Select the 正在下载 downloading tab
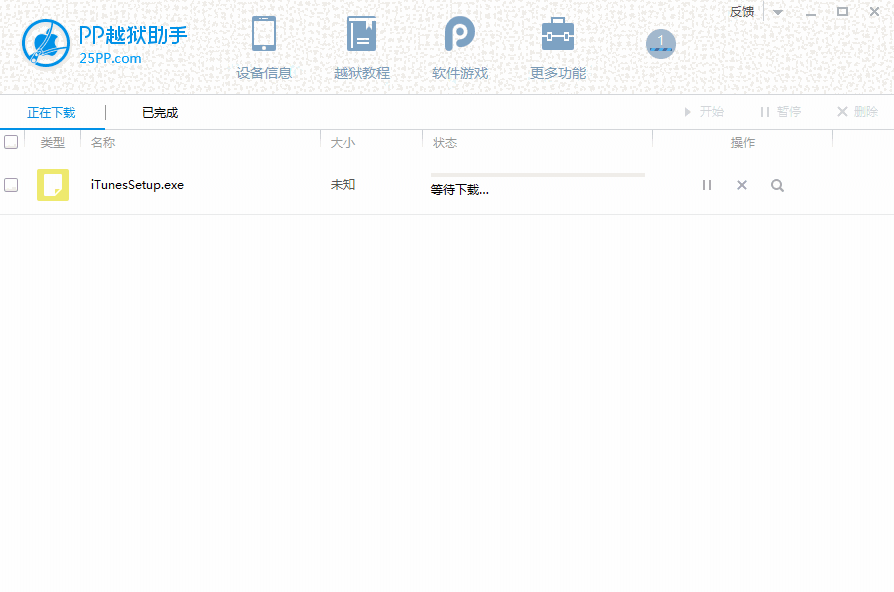Screen dimensions: 894x592 [52, 113]
